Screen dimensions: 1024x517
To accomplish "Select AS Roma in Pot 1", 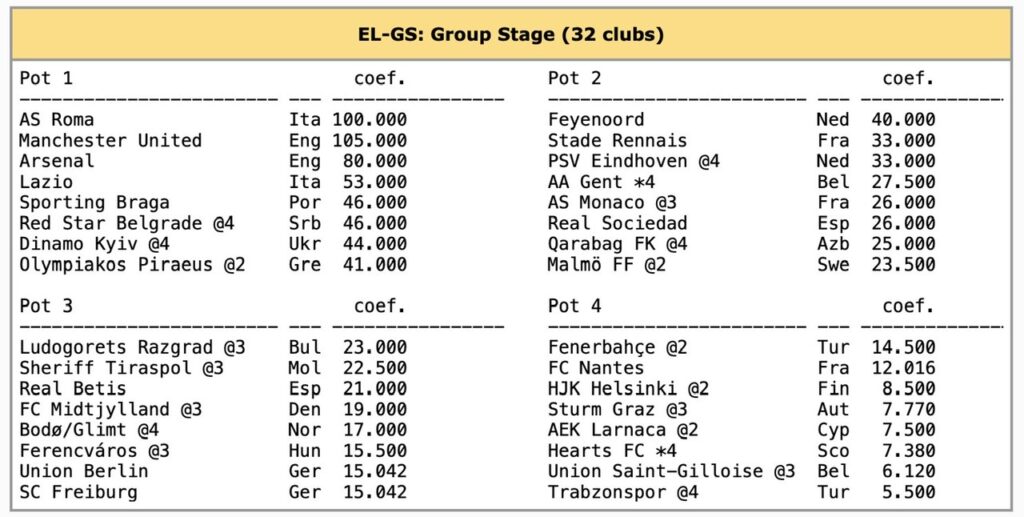I will 57,119.
